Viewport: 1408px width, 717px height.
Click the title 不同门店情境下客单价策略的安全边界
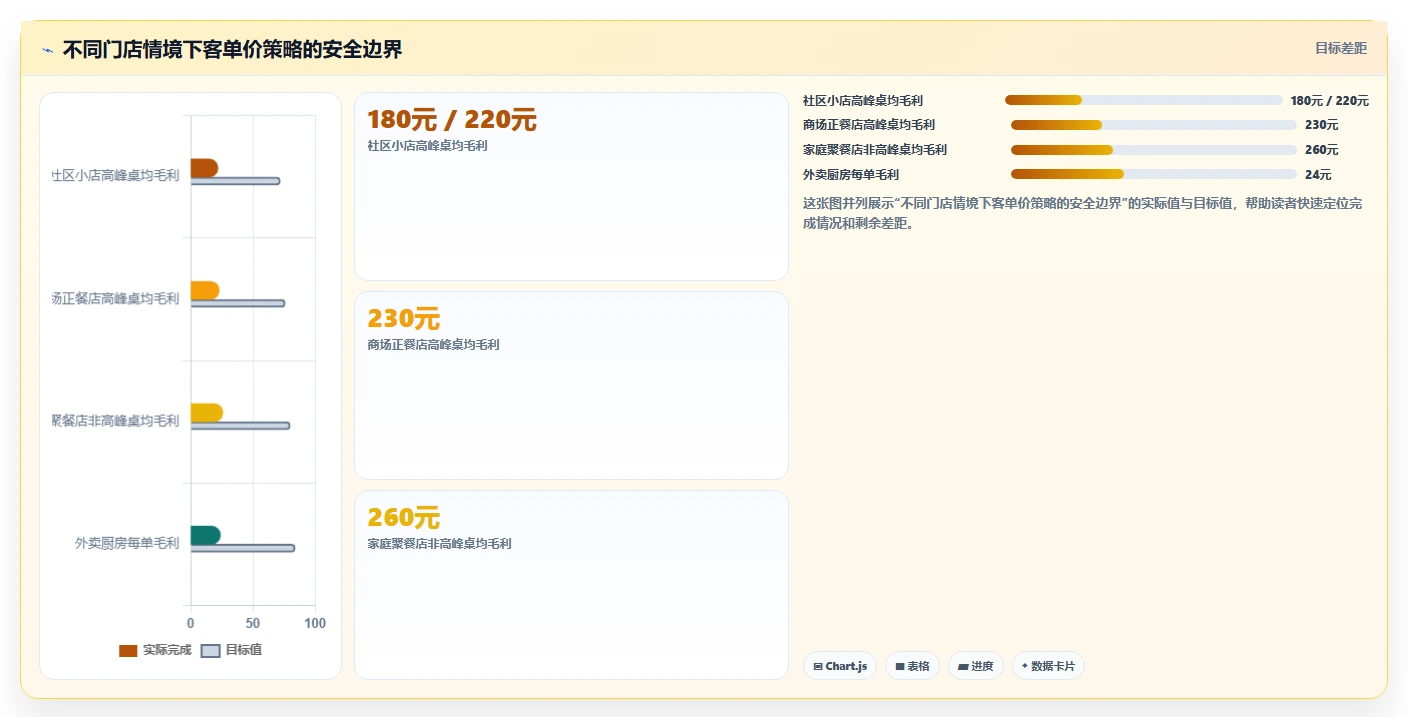(232, 49)
